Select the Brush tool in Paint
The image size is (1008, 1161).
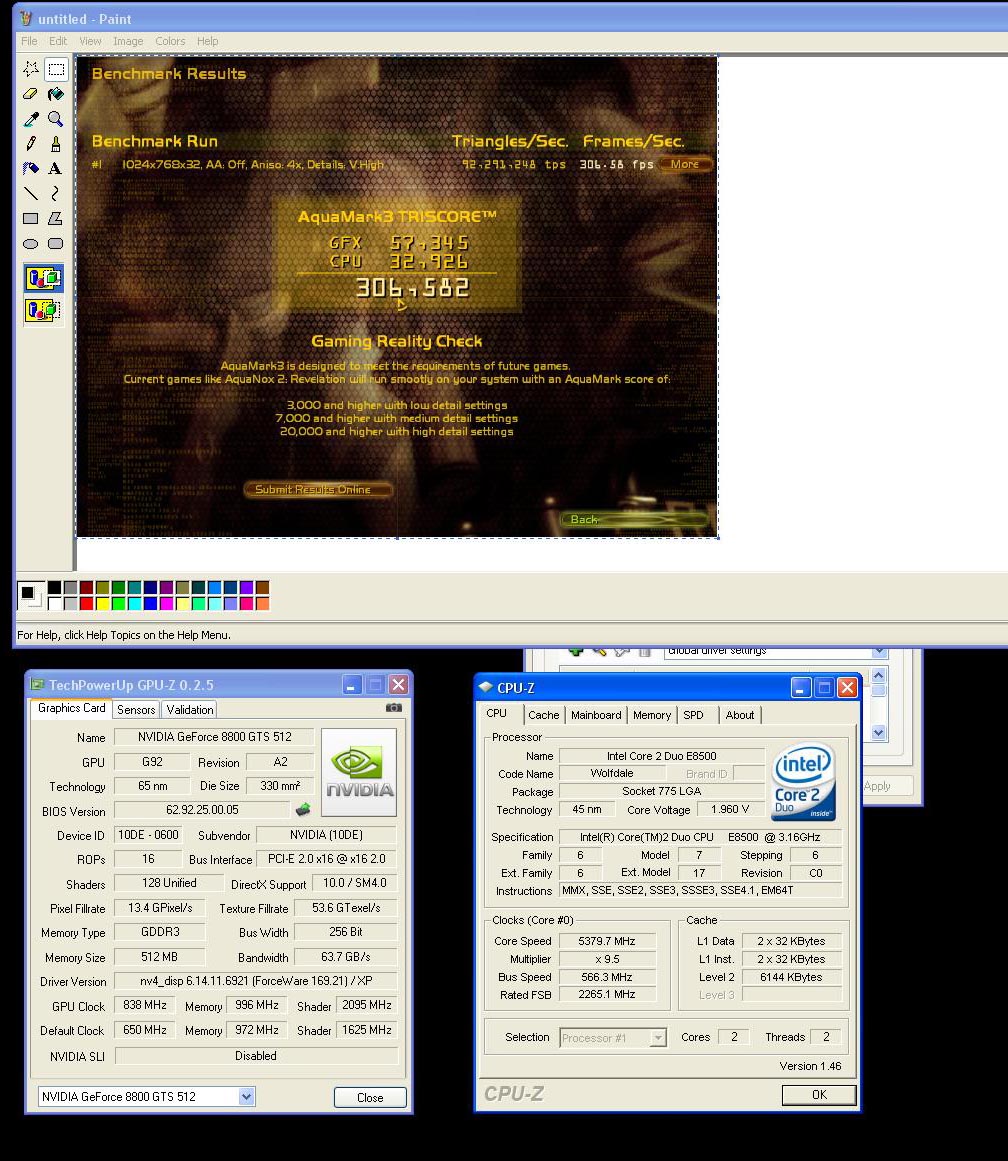click(56, 144)
